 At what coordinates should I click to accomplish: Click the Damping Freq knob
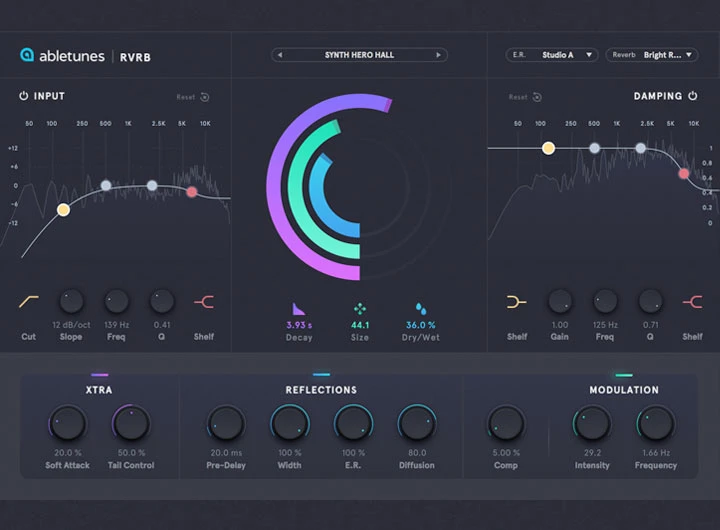605,301
